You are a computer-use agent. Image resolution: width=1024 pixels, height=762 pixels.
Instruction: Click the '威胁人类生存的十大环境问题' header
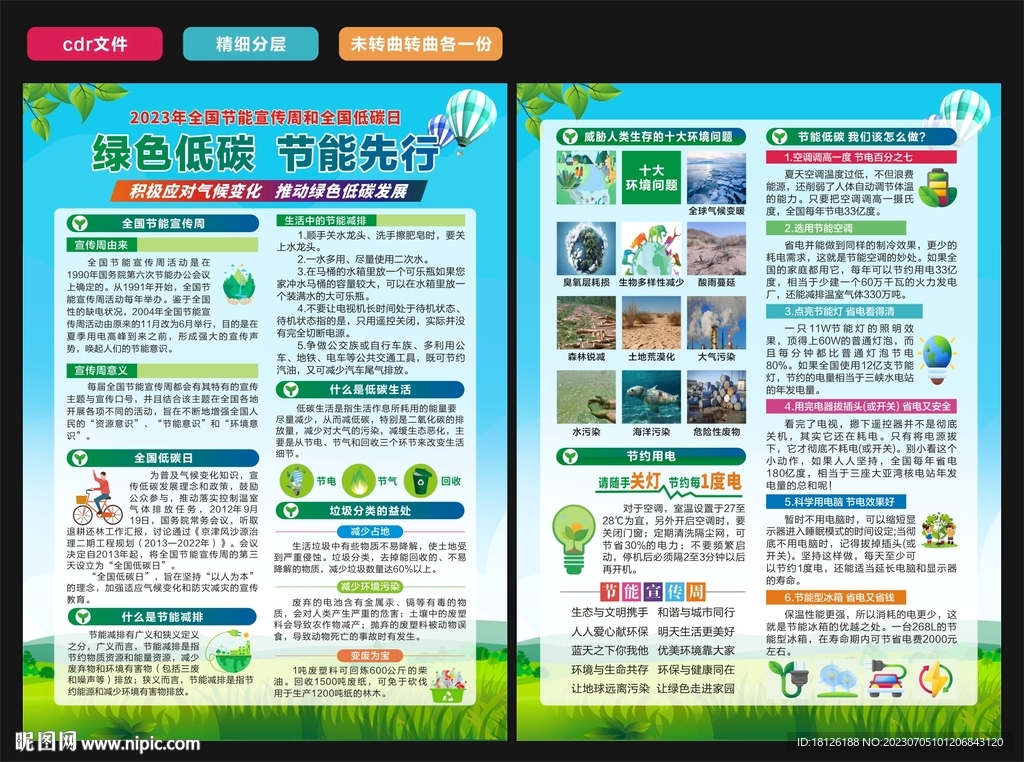(x=651, y=136)
